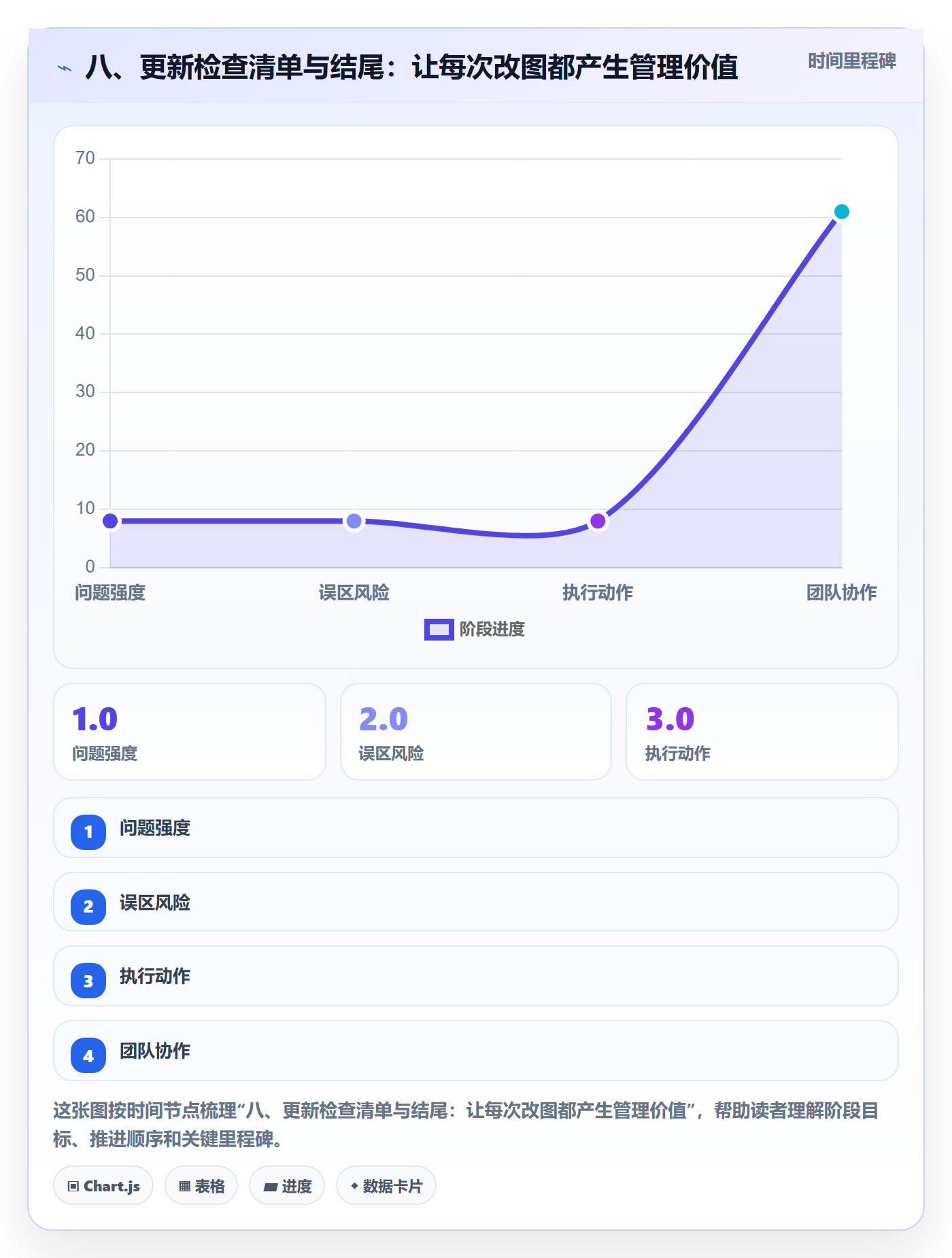Click the number 1 badge icon
952x1258 pixels.
(88, 832)
